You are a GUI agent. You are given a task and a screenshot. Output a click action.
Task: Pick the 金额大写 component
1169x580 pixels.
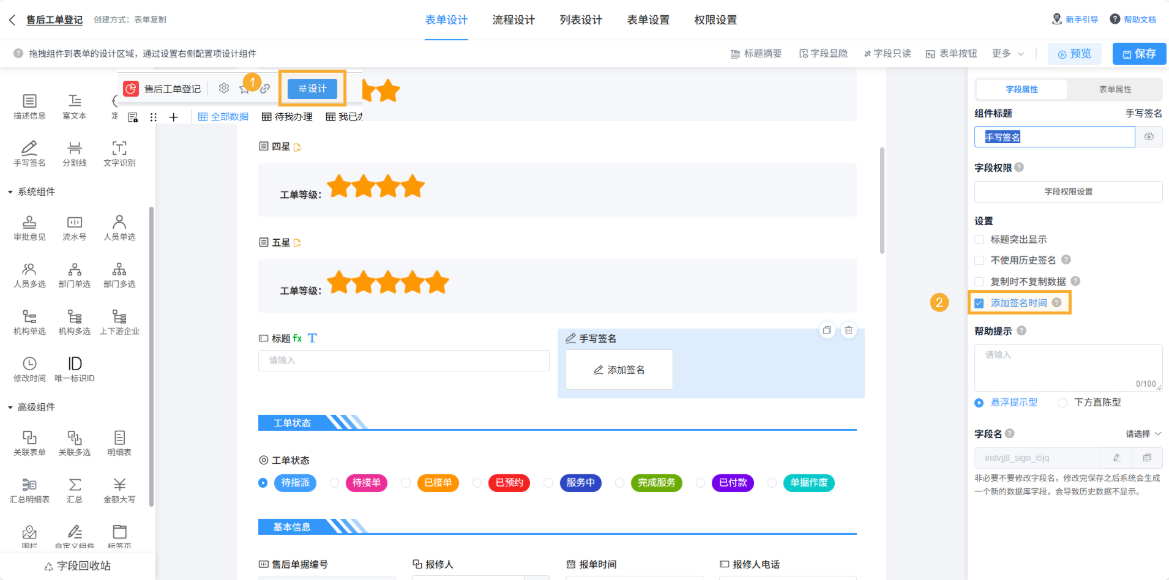119,491
